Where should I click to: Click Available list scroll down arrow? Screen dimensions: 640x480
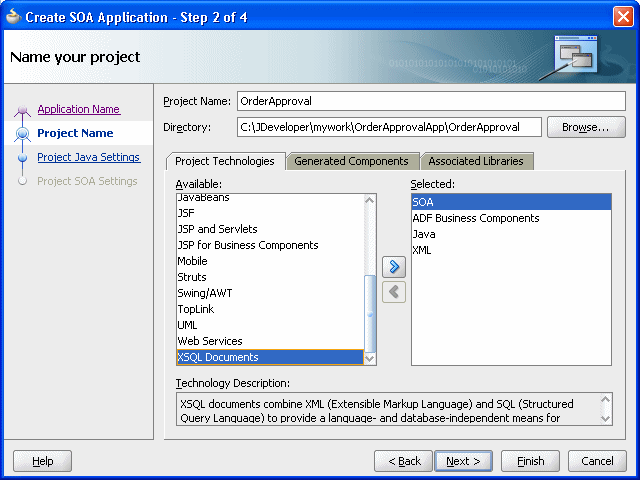coord(370,359)
